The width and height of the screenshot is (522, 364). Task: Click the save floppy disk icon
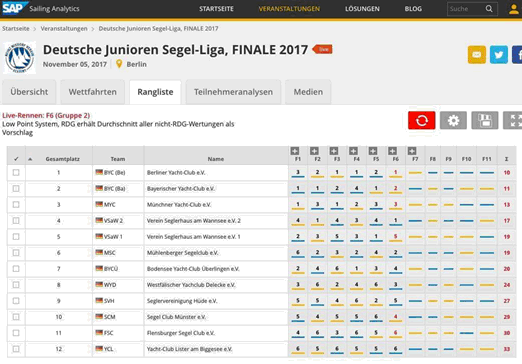(485, 120)
